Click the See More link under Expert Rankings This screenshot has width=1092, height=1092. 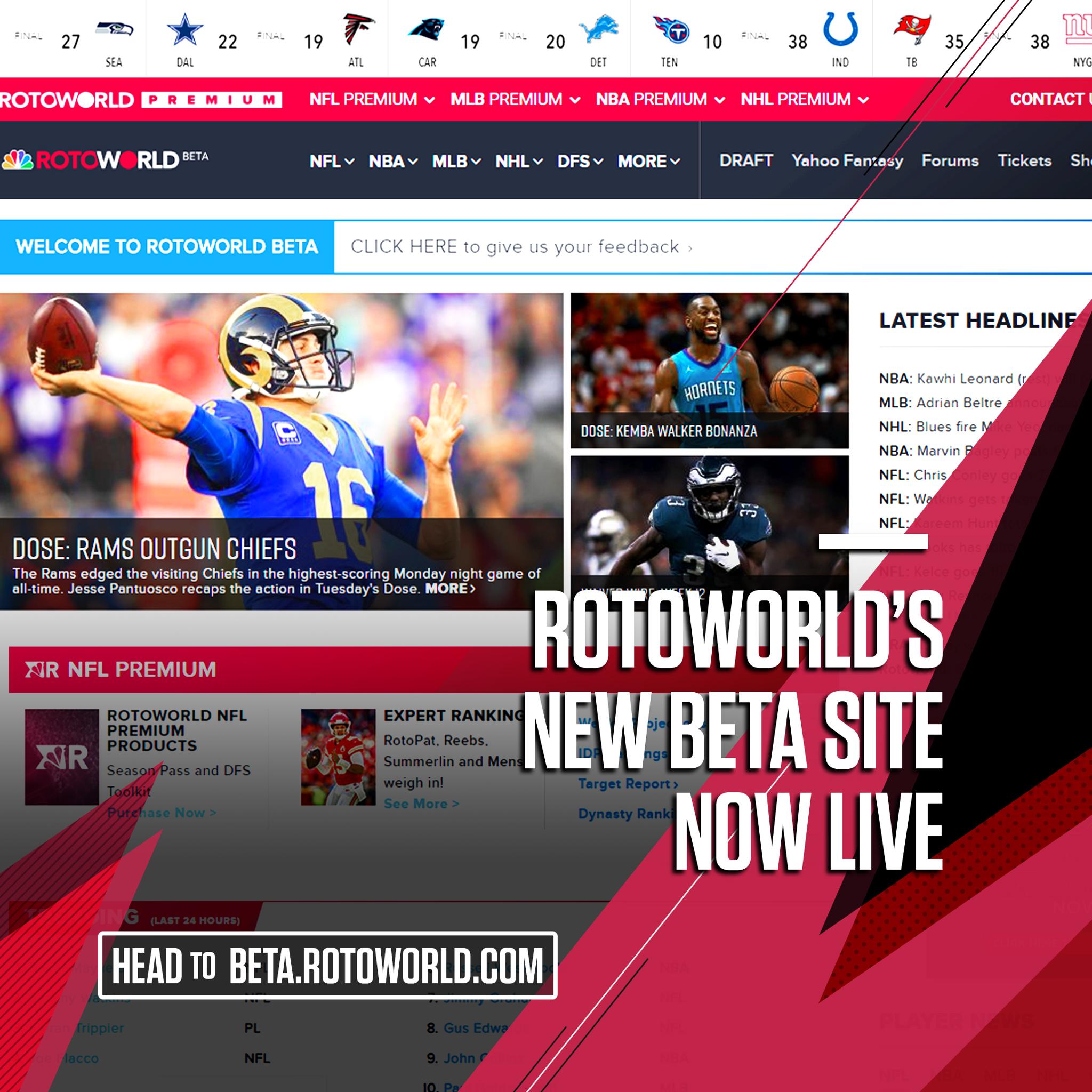click(421, 804)
